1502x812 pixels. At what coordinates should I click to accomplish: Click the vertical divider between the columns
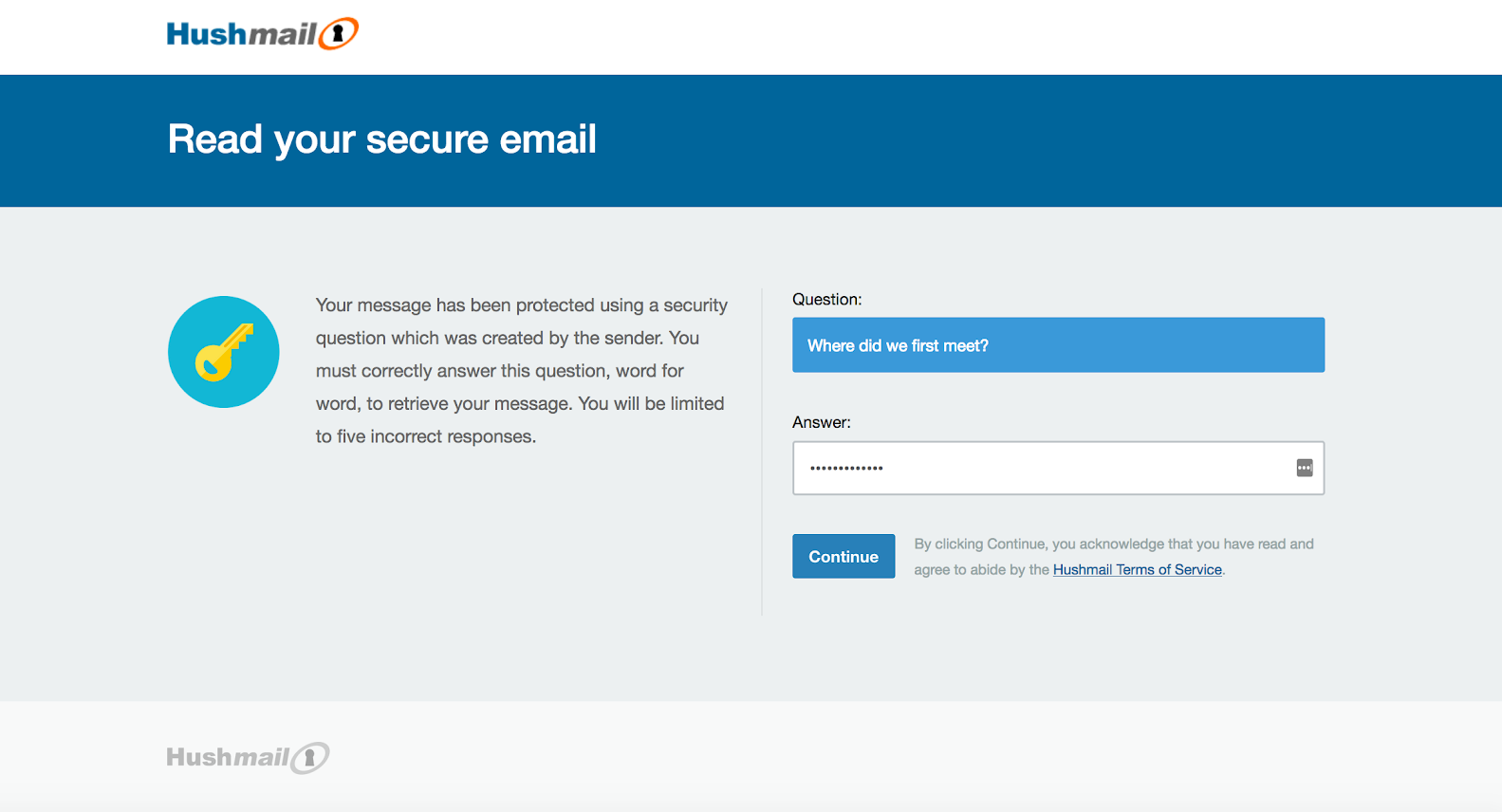[762, 452]
